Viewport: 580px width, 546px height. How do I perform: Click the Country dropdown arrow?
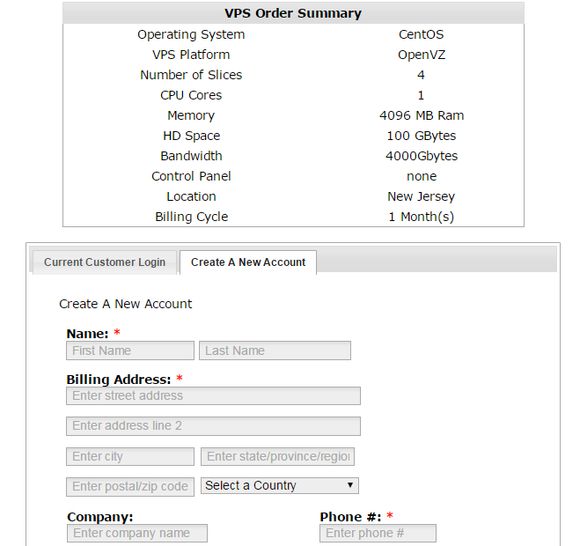(350, 485)
